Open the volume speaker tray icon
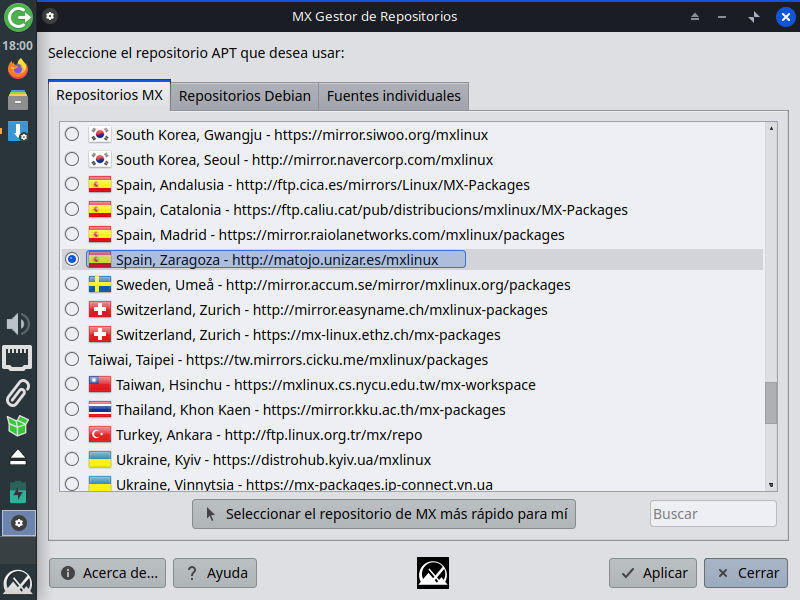The image size is (800, 600). coord(18,324)
